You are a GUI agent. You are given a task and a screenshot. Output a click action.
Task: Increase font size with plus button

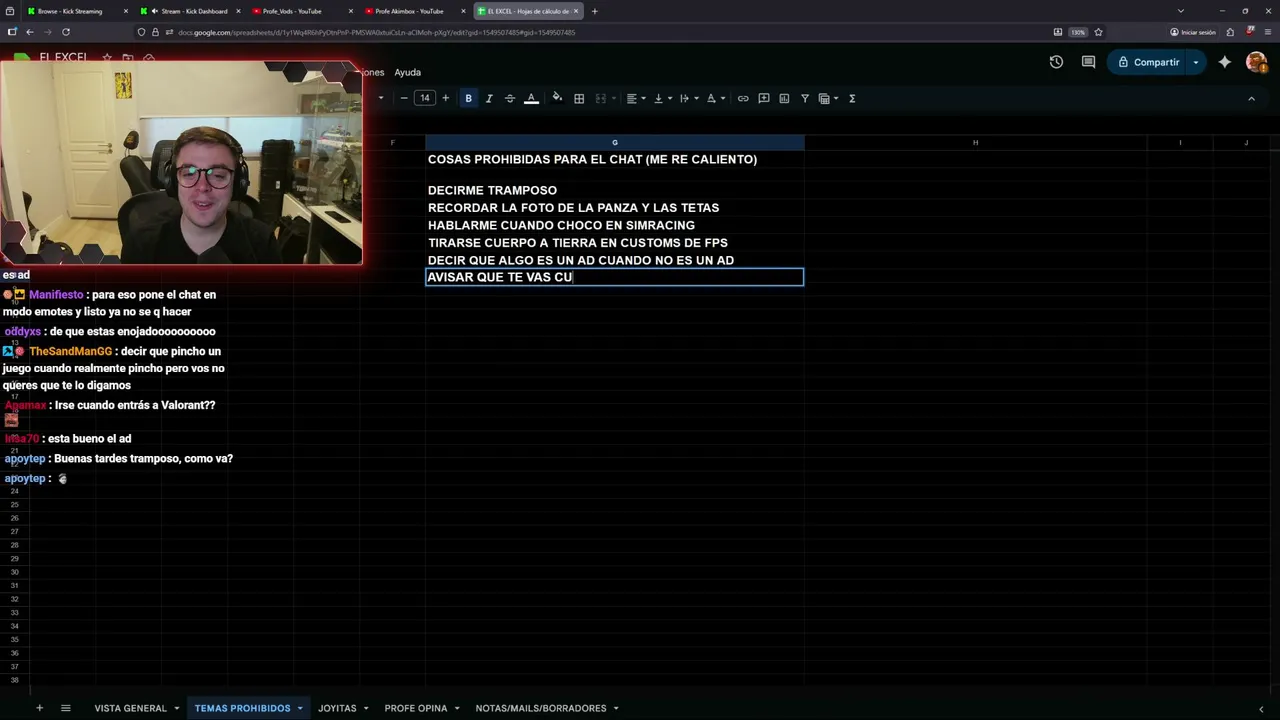(446, 98)
